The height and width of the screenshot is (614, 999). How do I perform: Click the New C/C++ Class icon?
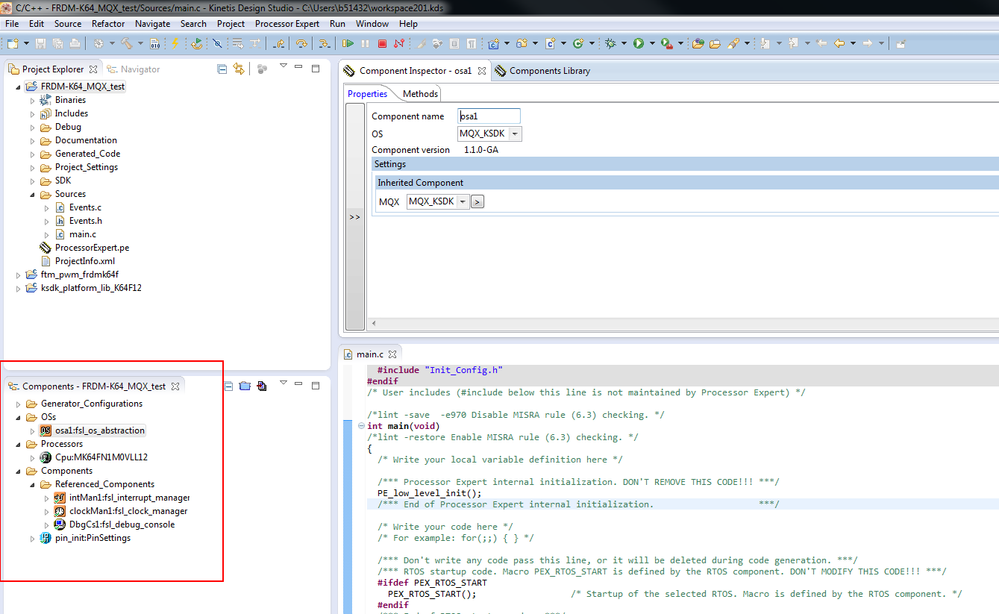578,43
